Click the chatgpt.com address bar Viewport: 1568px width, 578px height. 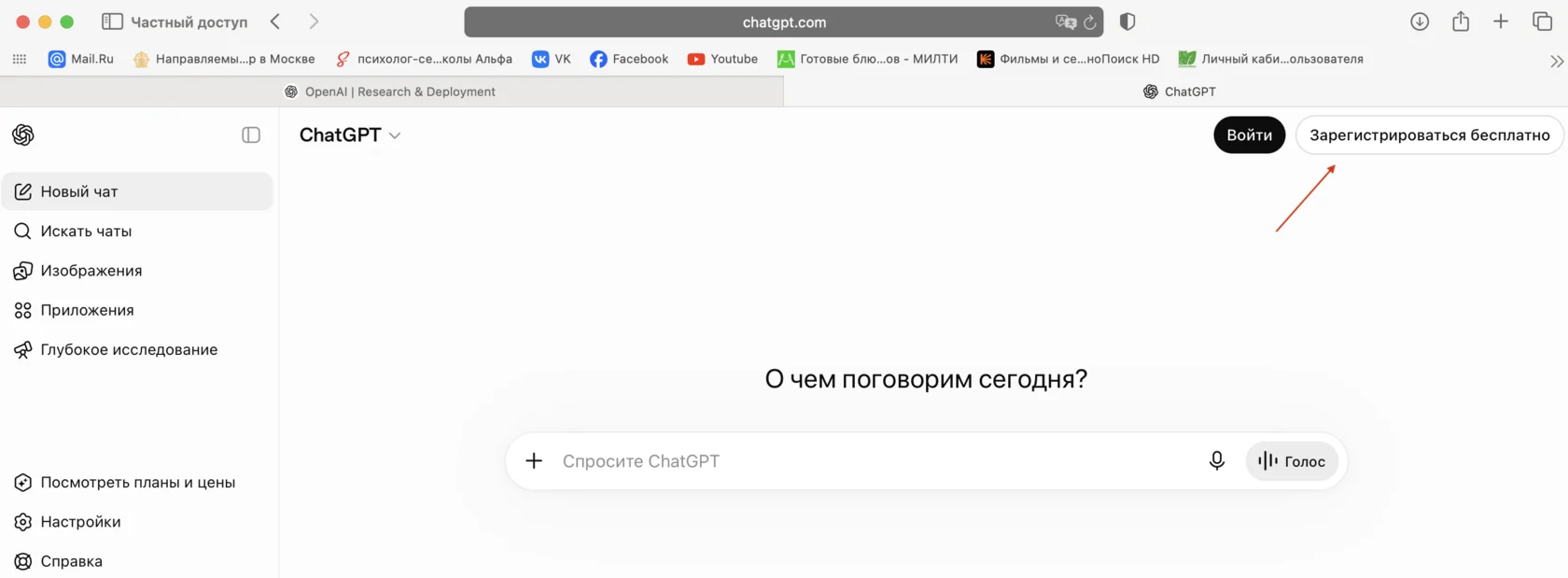(783, 21)
